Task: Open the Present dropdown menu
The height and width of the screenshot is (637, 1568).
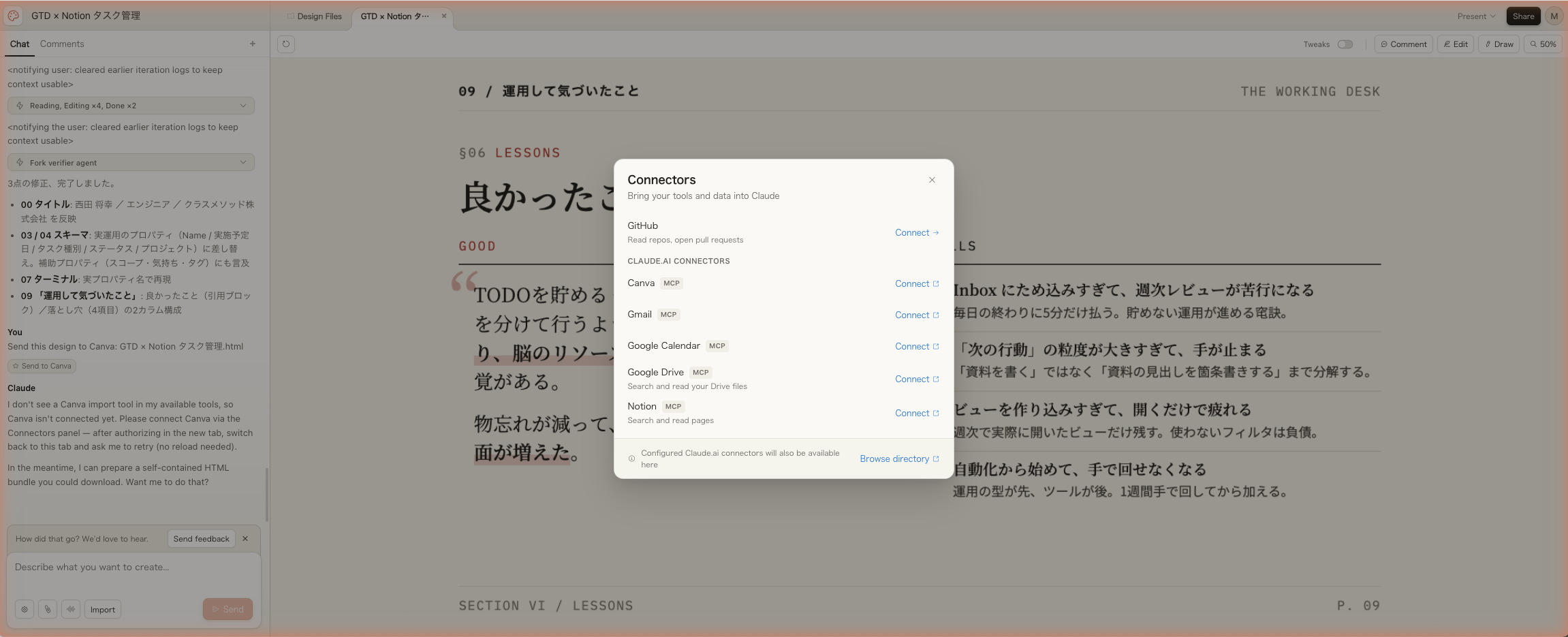Action: click(1476, 16)
